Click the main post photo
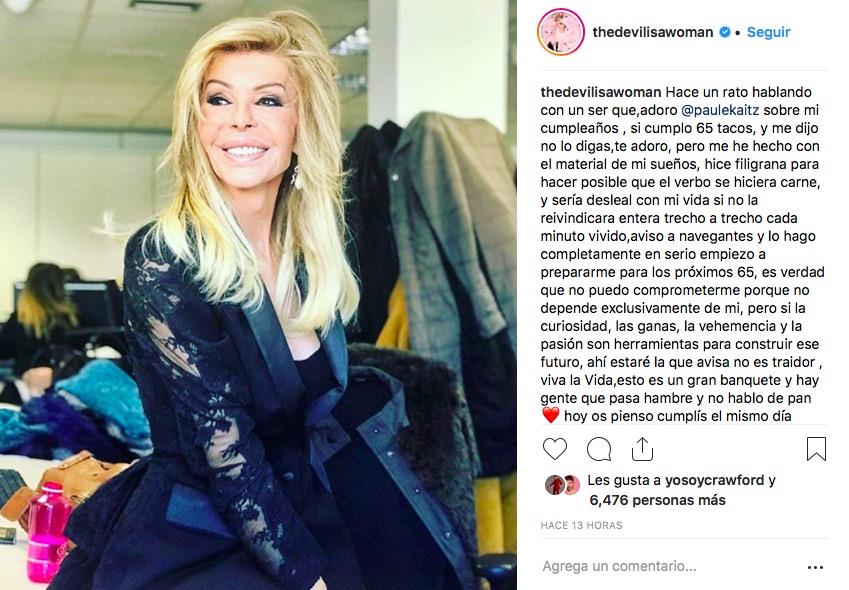 click(258, 295)
